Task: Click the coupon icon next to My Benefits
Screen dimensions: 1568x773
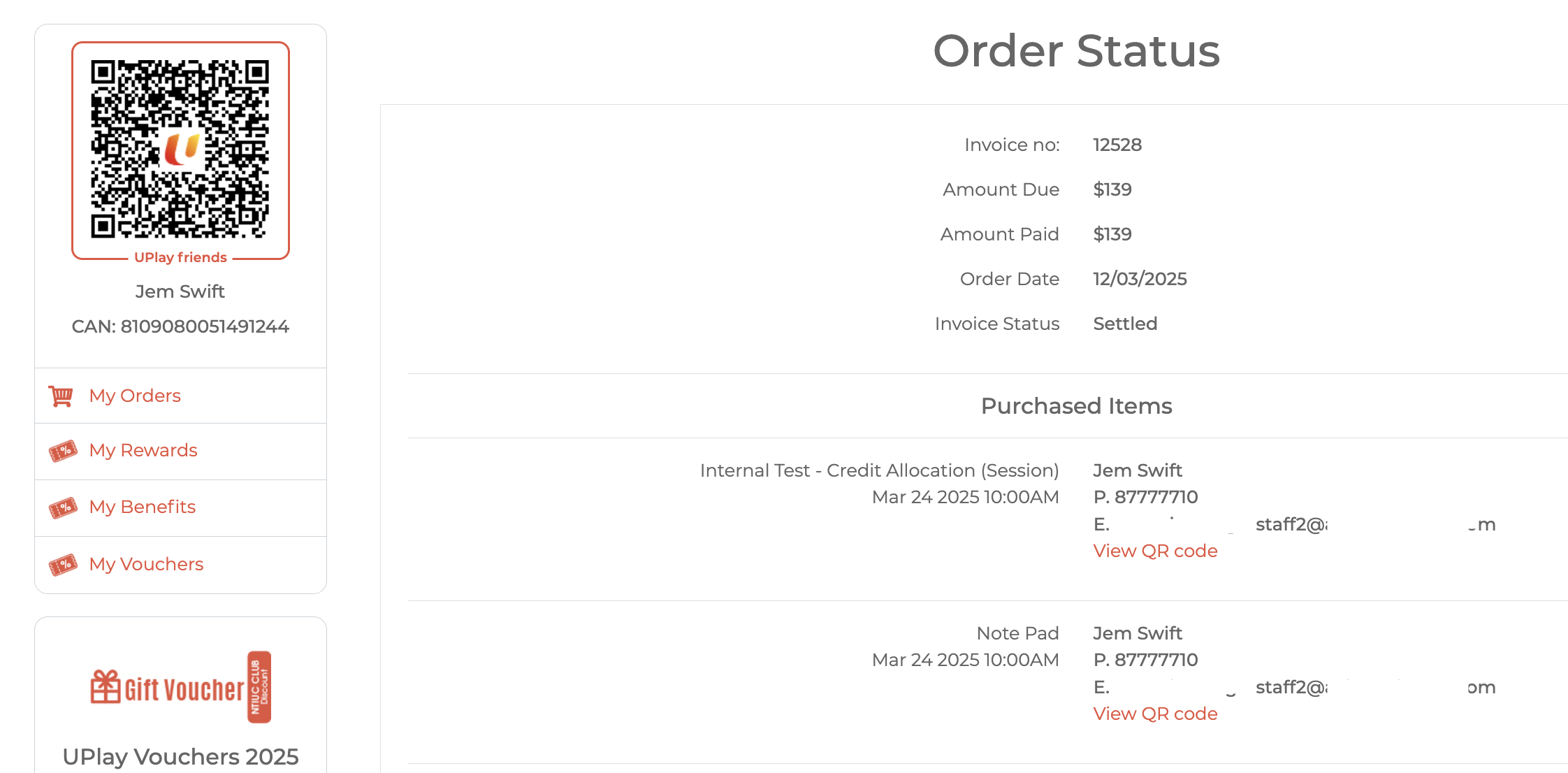Action: pyautogui.click(x=63, y=507)
